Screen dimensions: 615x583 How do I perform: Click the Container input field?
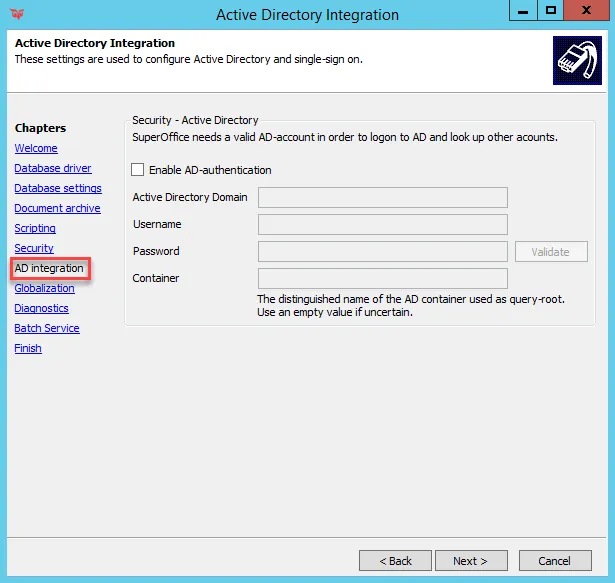pos(382,278)
